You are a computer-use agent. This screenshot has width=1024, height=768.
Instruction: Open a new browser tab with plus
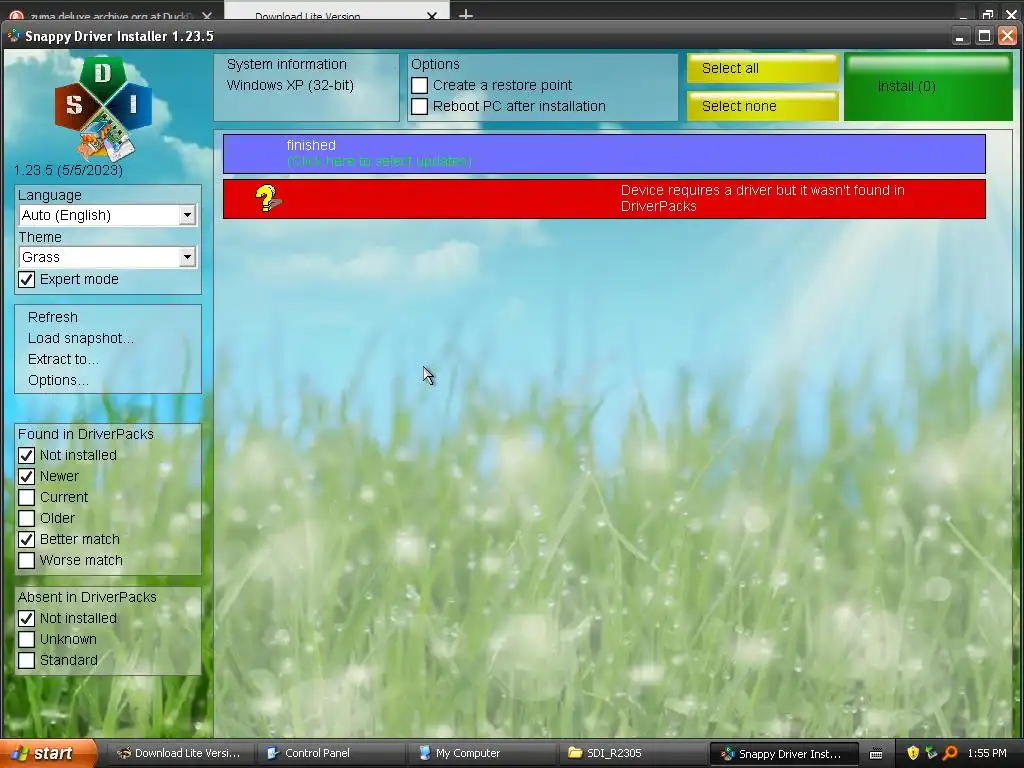pyautogui.click(x=466, y=14)
